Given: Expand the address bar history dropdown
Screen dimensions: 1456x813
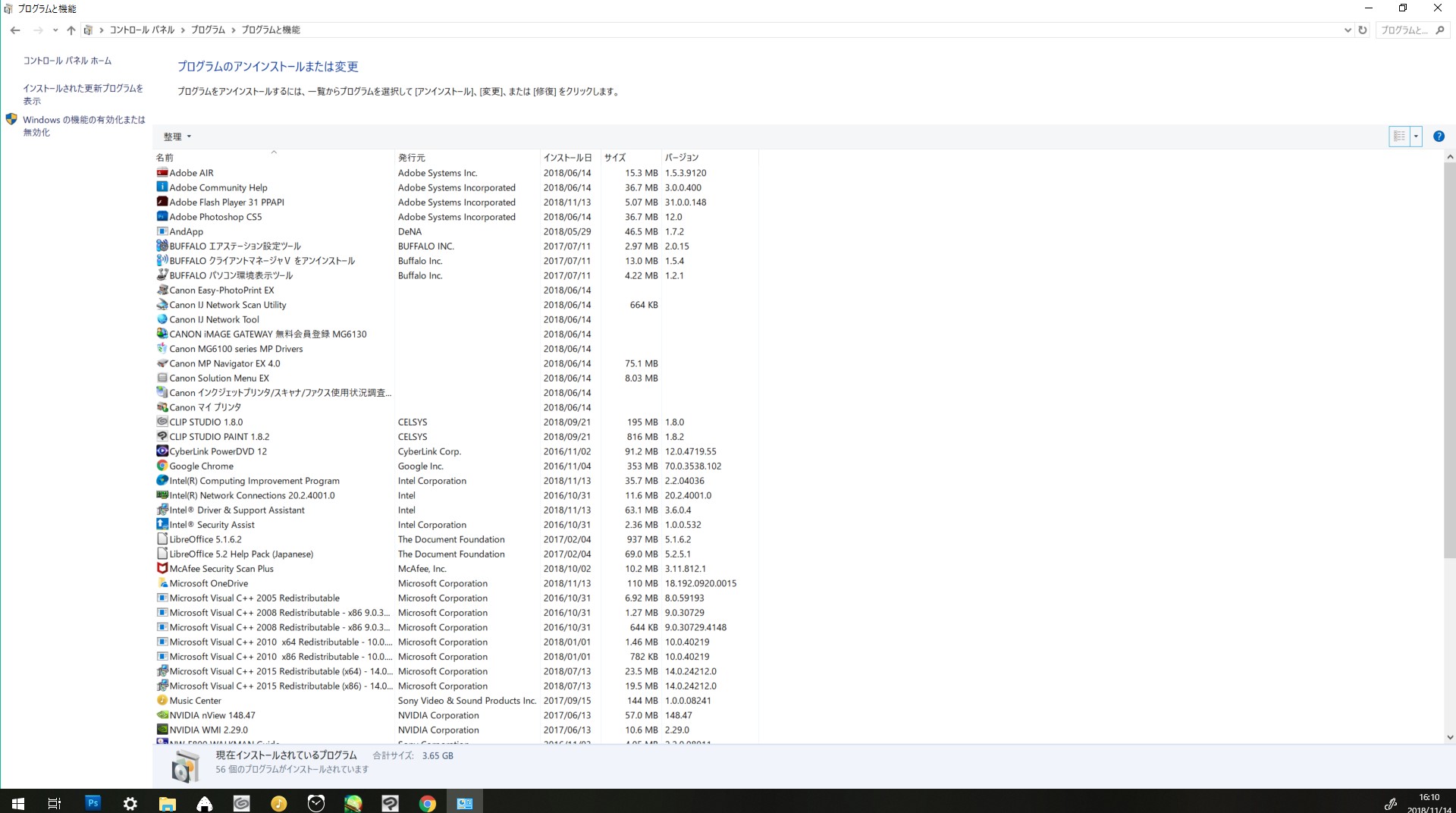Looking at the screenshot, I should (1348, 30).
